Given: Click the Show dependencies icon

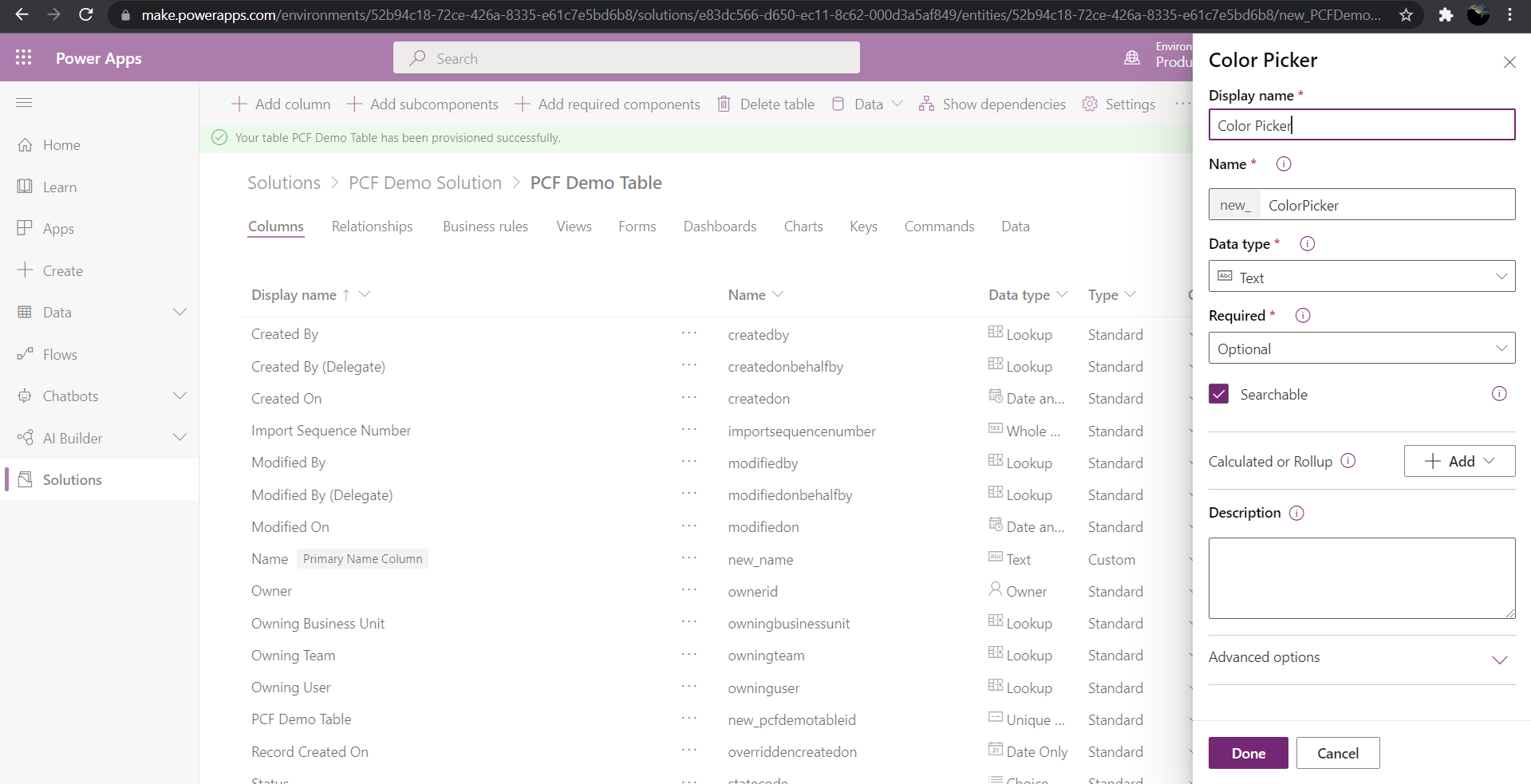Looking at the screenshot, I should 926,104.
